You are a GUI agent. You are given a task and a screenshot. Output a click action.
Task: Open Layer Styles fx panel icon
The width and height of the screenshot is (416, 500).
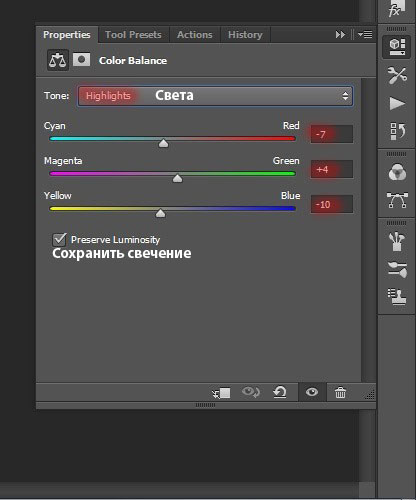pyautogui.click(x=397, y=9)
